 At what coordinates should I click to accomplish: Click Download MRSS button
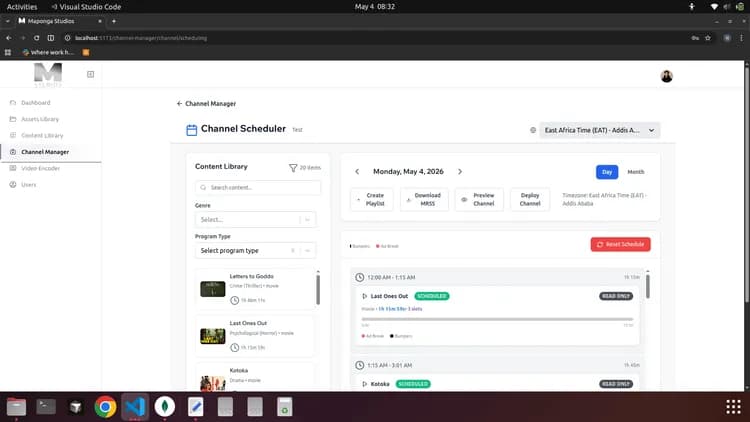point(424,200)
